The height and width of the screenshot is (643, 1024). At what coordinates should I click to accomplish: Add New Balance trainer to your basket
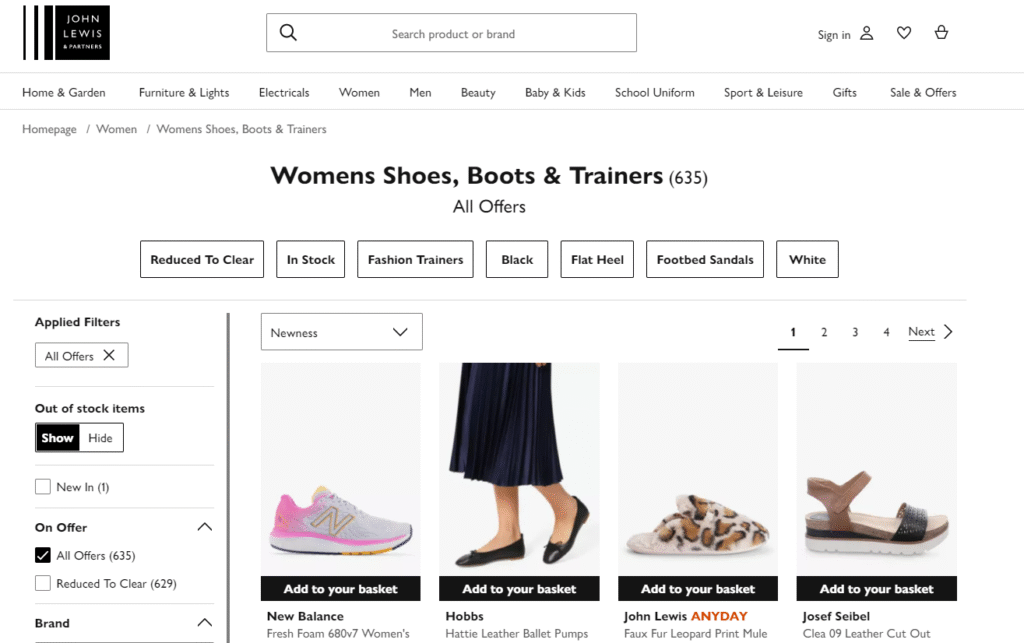[341, 589]
